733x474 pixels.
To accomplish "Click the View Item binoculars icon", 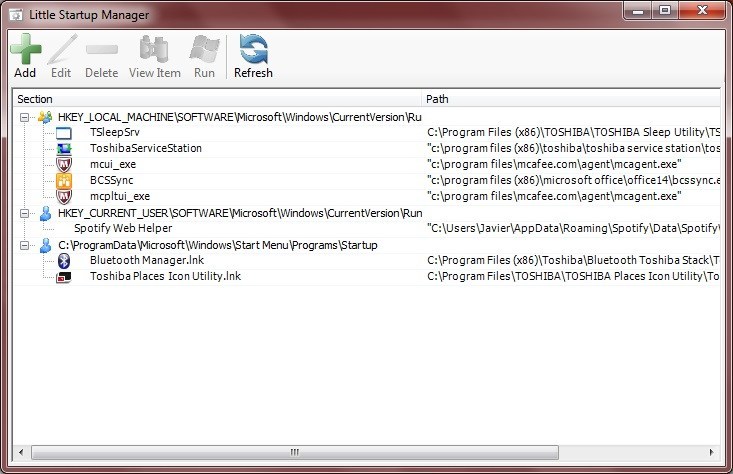I will click(x=154, y=49).
